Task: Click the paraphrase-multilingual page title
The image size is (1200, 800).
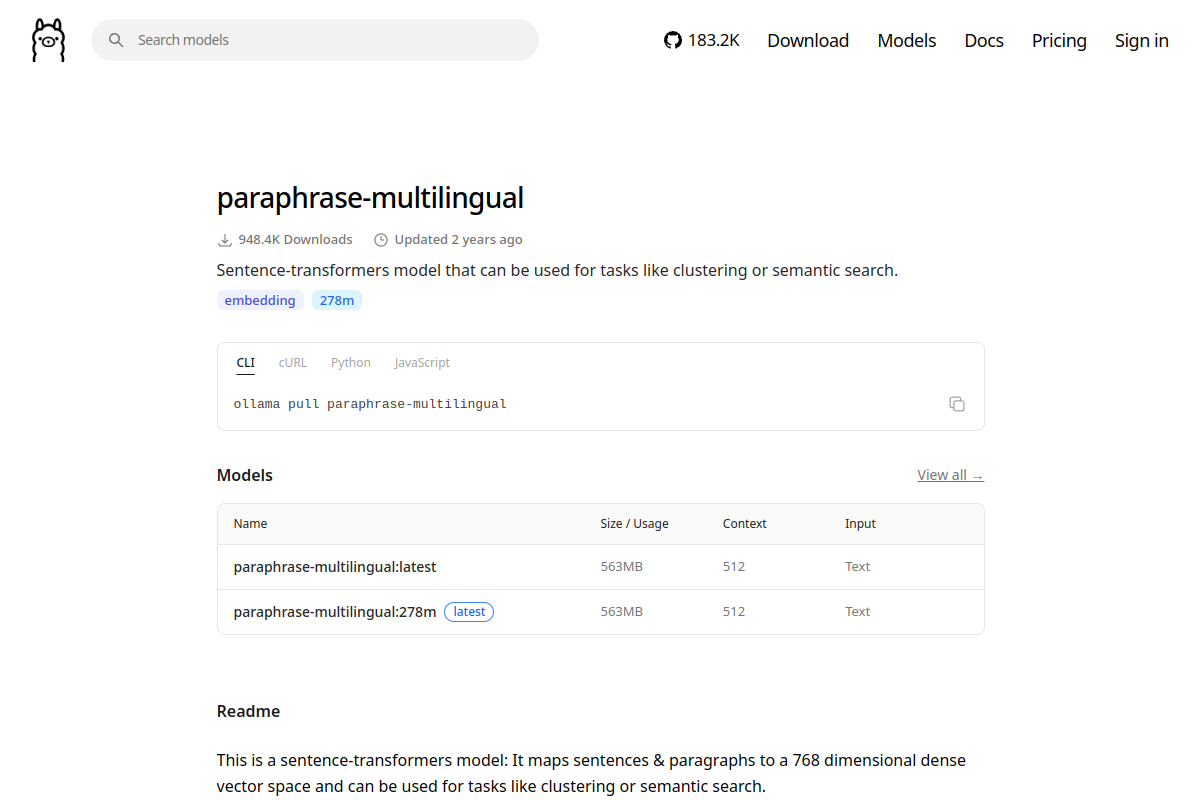Action: (x=370, y=198)
